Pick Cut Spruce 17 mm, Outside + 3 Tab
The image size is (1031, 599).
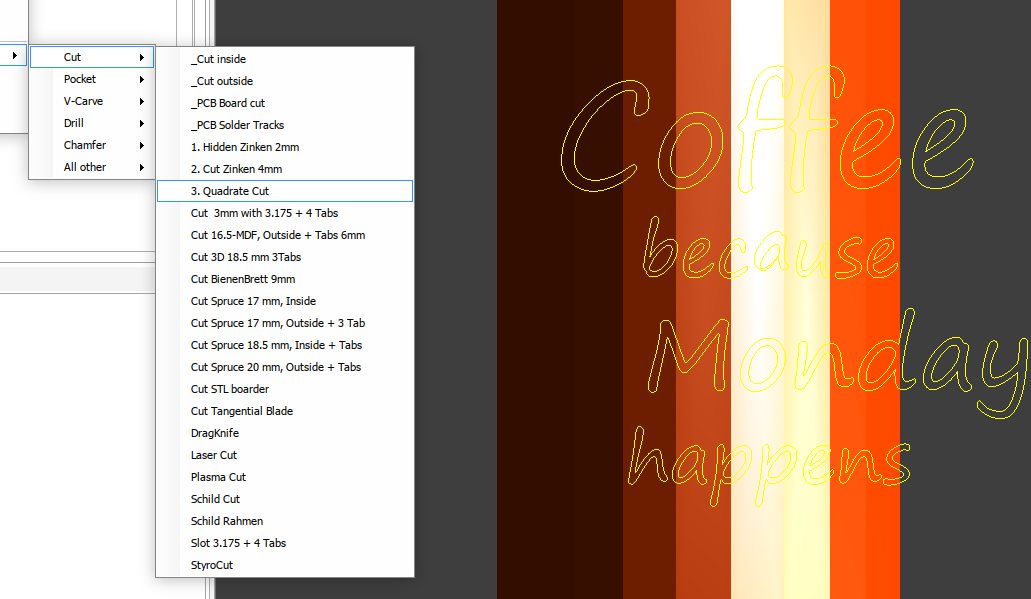click(285, 323)
